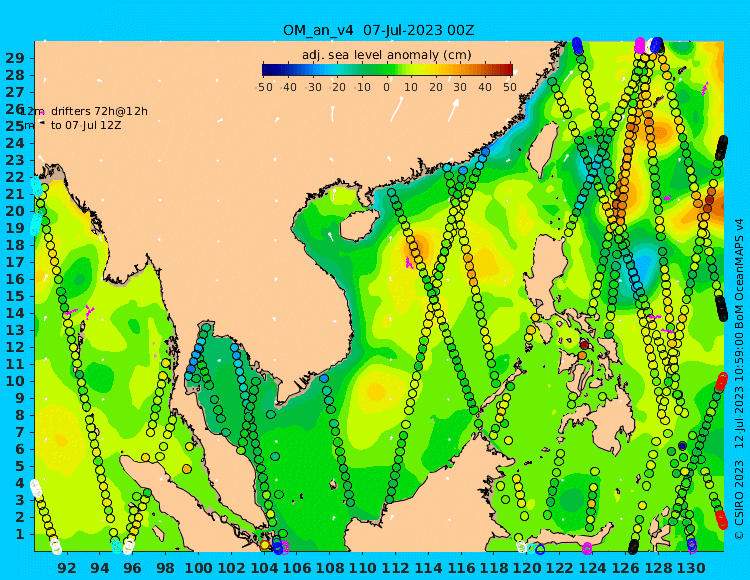750x580 pixels.
Task: Click latitude axis label "8"
Action: click(18, 415)
